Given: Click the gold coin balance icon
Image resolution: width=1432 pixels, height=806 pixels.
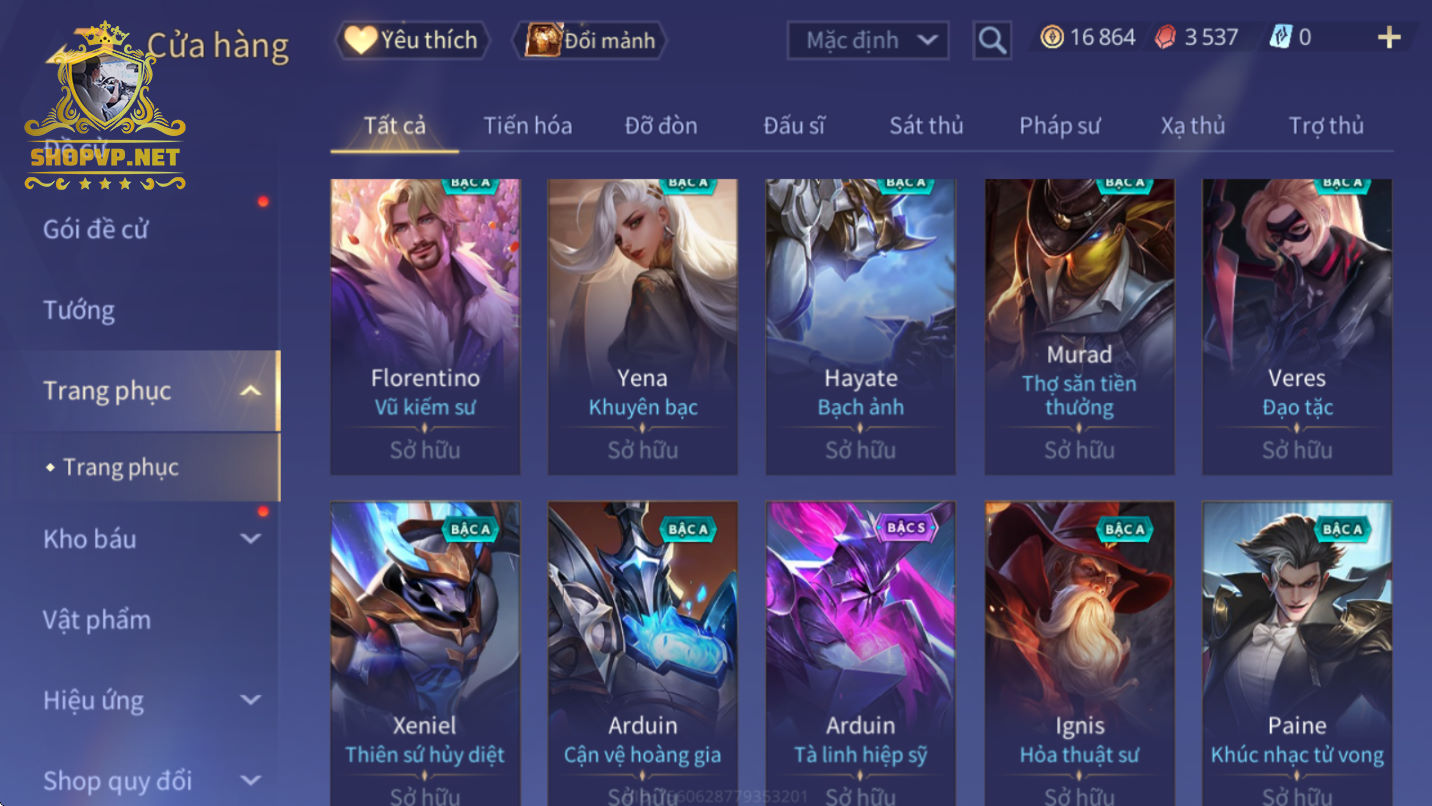Looking at the screenshot, I should pos(1051,38).
